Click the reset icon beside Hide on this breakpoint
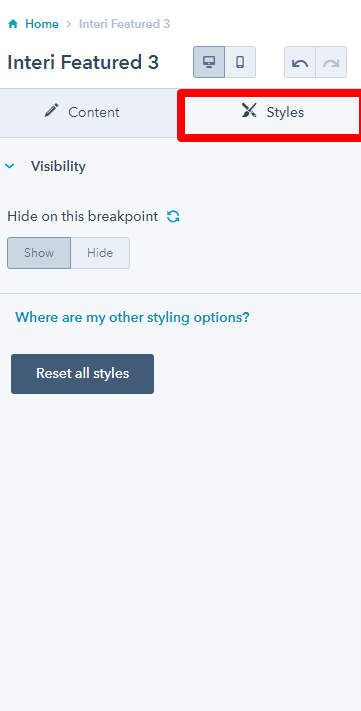 [x=173, y=217]
